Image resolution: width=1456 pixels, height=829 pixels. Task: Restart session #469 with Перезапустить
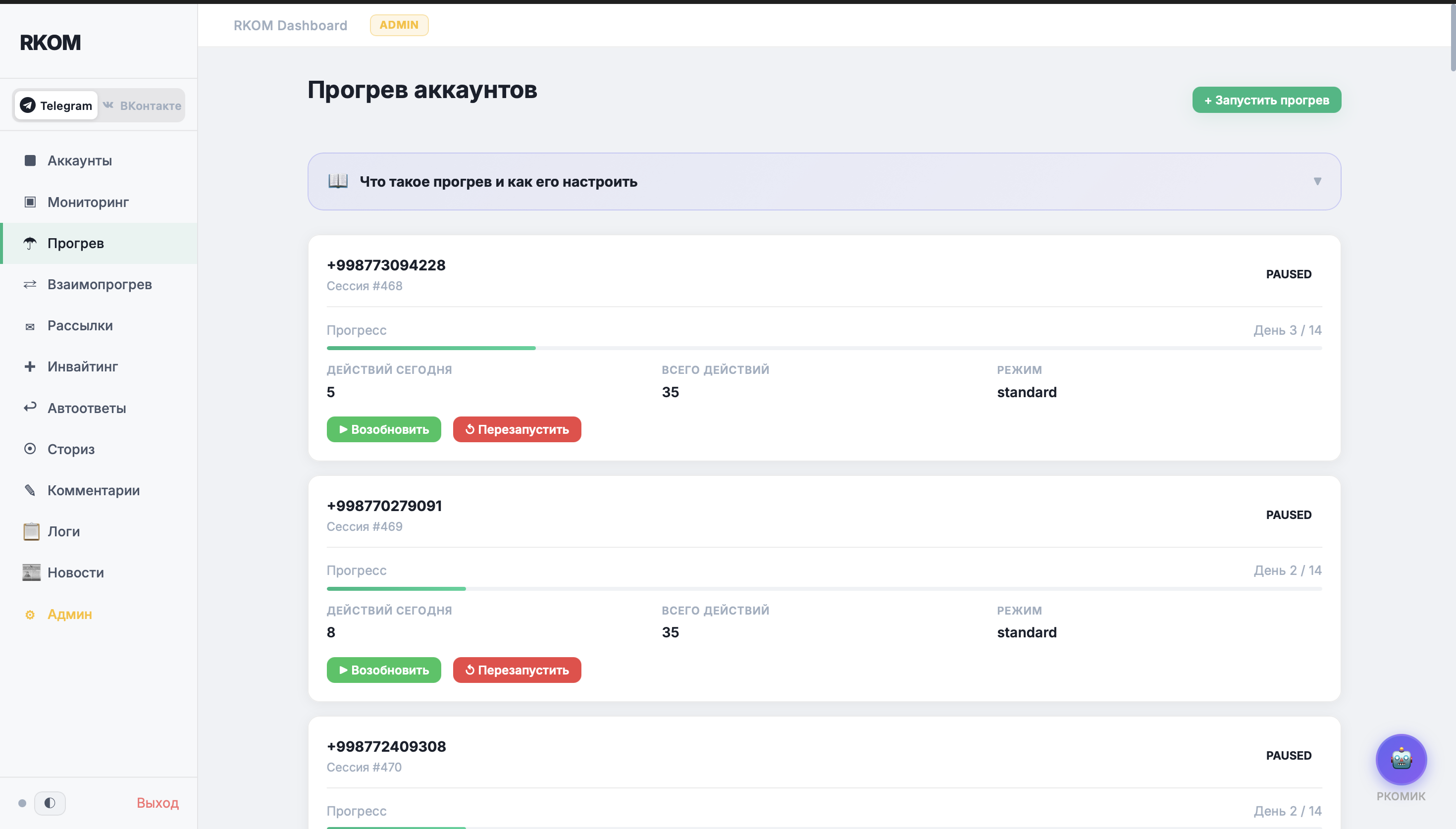tap(517, 670)
